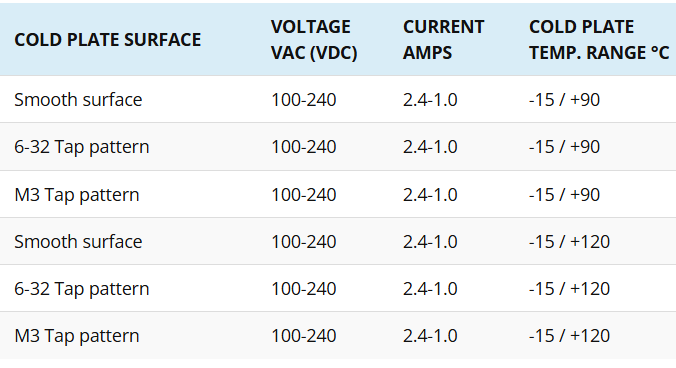This screenshot has height=368, width=676.
Task: Click -15 / +90 in first Smooth surface row
Action: [564, 100]
